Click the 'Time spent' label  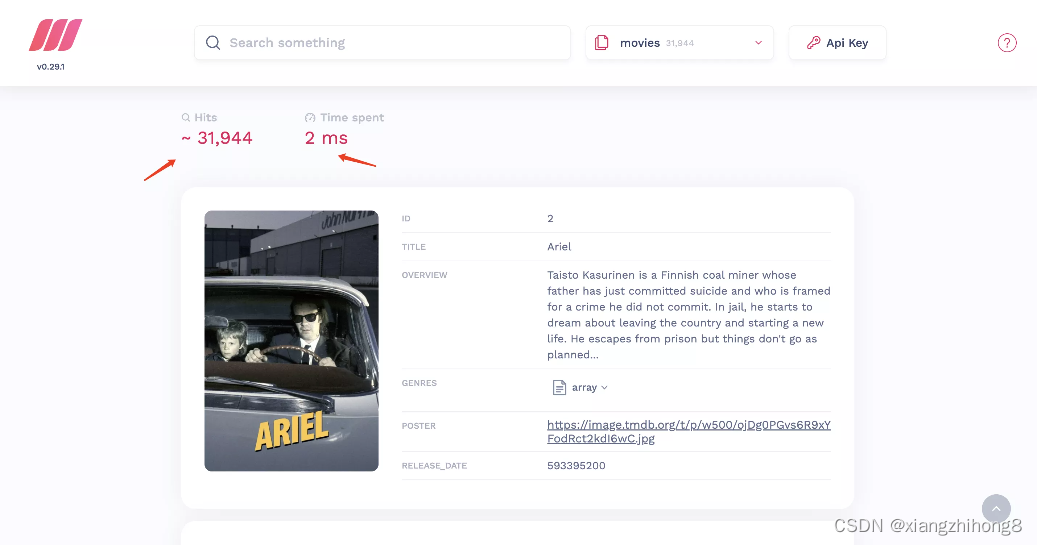[352, 118]
